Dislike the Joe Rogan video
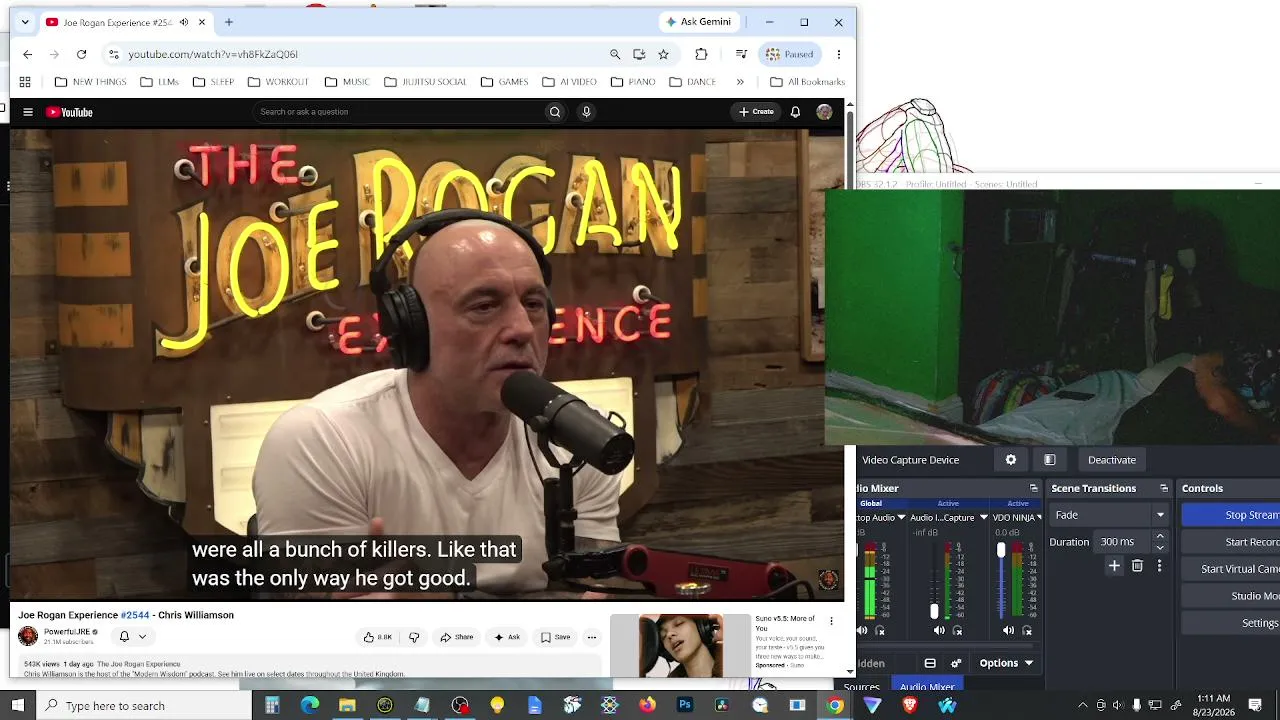The height and width of the screenshot is (720, 1280). click(414, 637)
